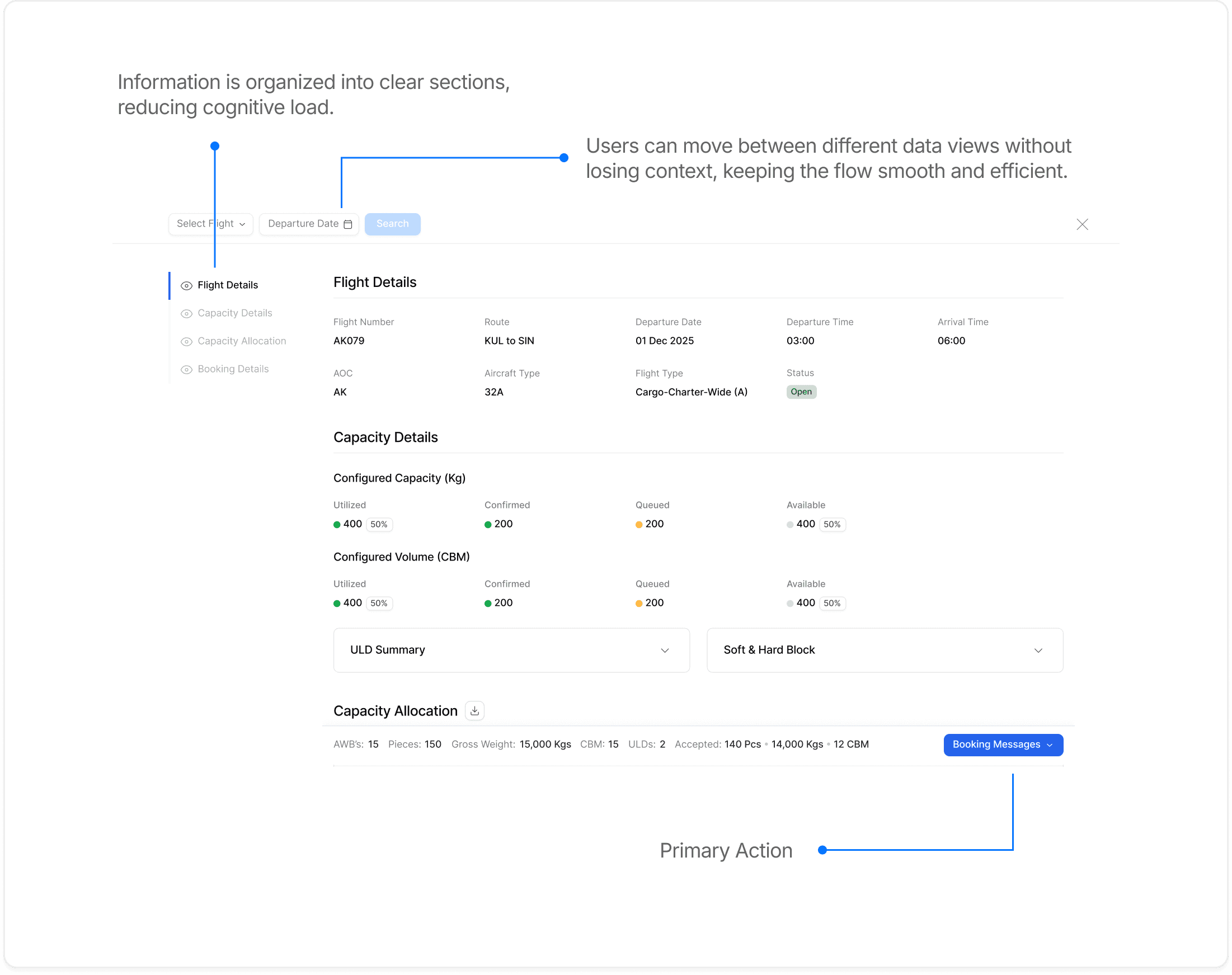Click the Open status badge
Viewport: 1232px width, 975px height.
tap(801, 392)
